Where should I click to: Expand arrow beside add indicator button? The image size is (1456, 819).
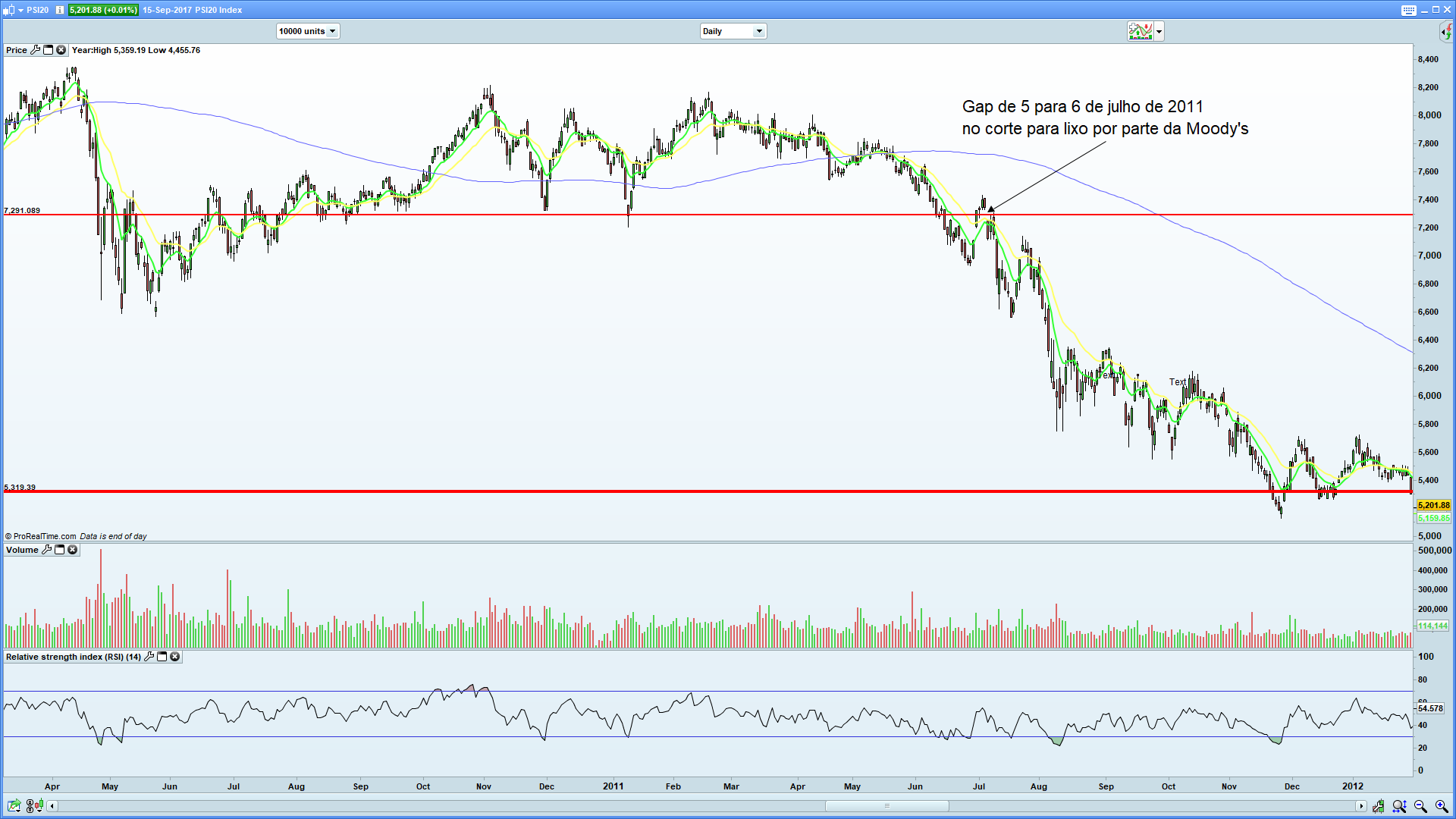click(x=1159, y=31)
